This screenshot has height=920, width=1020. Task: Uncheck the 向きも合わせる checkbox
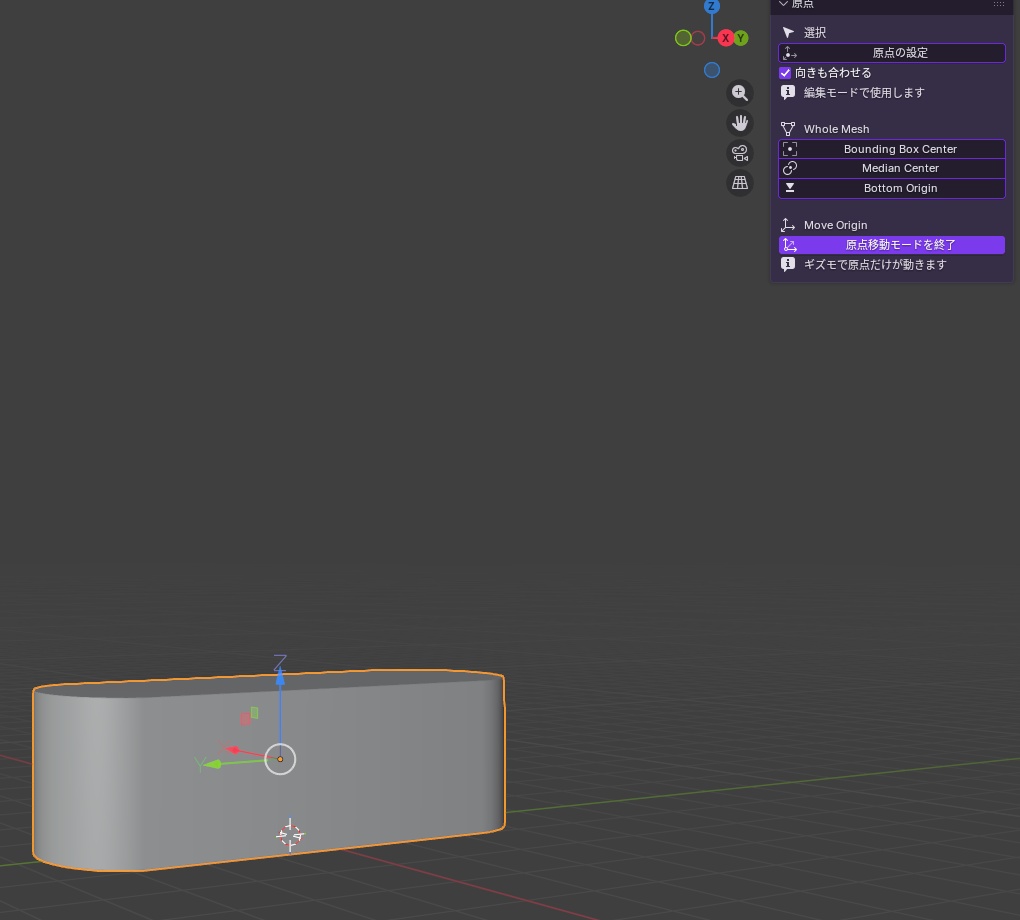click(x=785, y=73)
